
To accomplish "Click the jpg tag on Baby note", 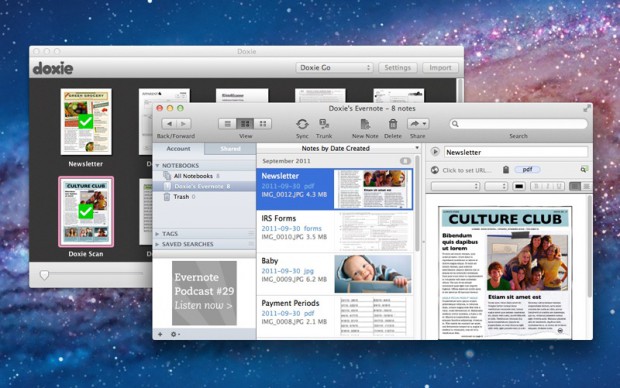I will pos(308,271).
